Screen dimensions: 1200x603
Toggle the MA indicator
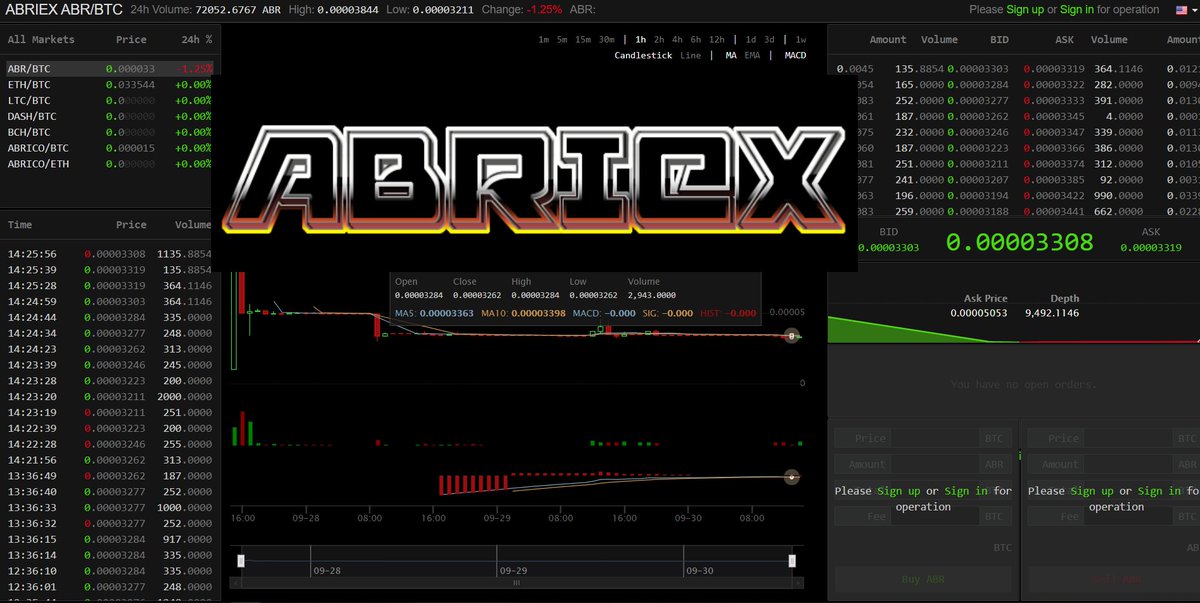(731, 56)
